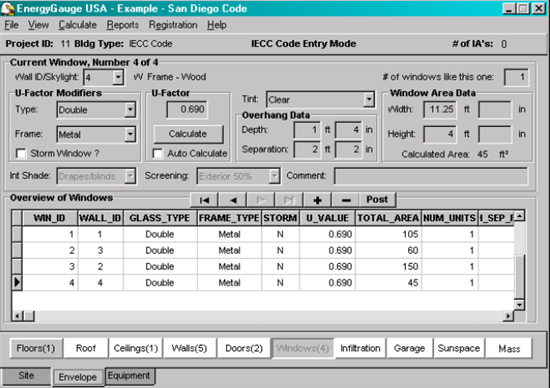Viewport: 550px width, 388px height.
Task: Toggle the Storm Window checkbox
Action: coord(21,153)
